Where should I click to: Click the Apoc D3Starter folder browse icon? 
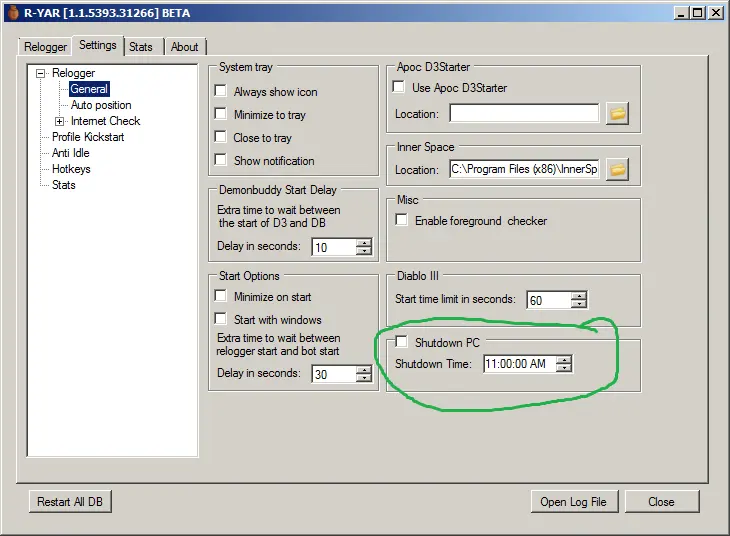tap(618, 114)
